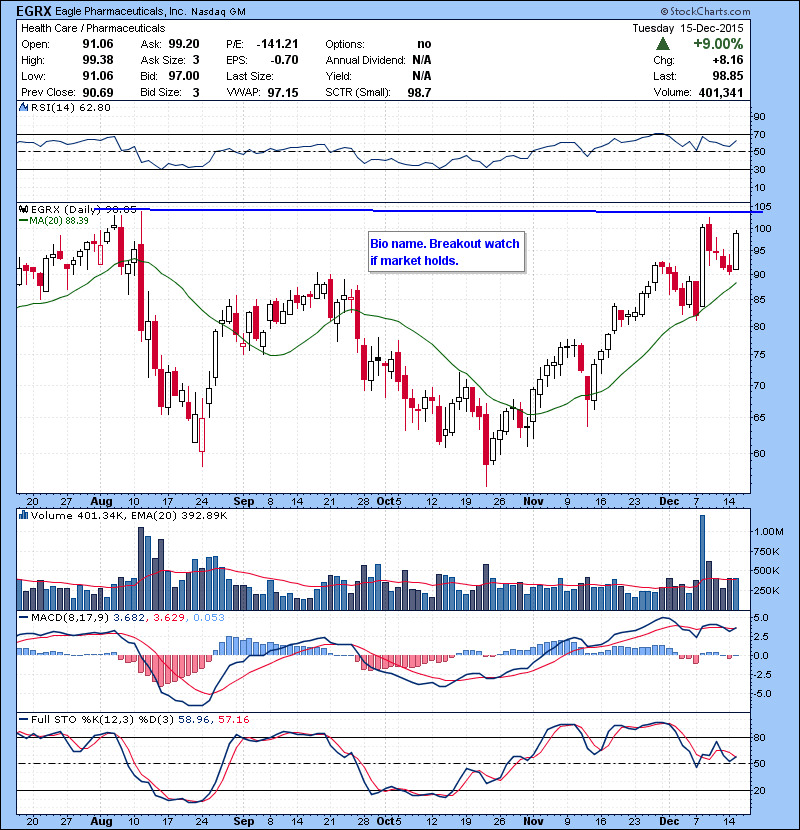Select the High value 99.38
This screenshot has height=830, width=800.
coord(98,60)
